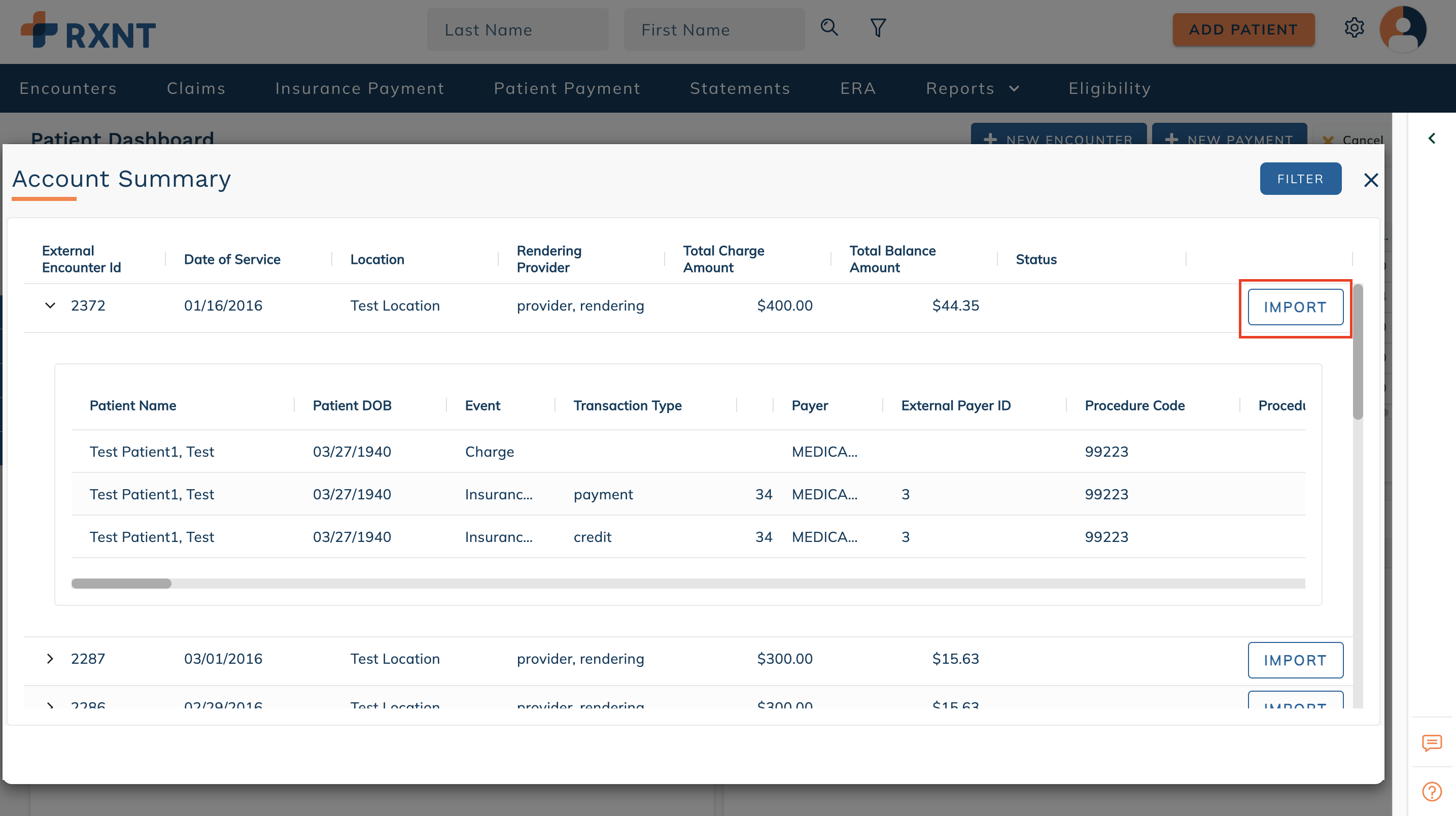The image size is (1456, 816).
Task: Open the ERA menu item
Action: point(857,88)
